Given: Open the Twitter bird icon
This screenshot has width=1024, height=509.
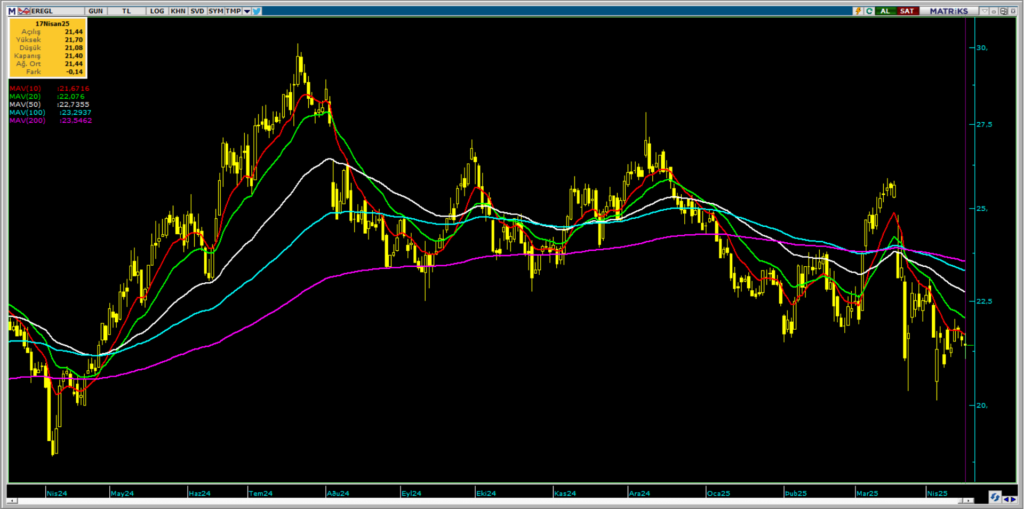Looking at the screenshot, I should [257, 10].
